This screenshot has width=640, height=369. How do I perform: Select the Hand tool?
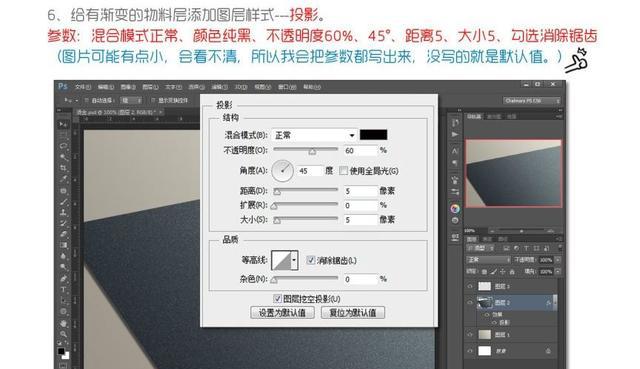click(x=63, y=323)
